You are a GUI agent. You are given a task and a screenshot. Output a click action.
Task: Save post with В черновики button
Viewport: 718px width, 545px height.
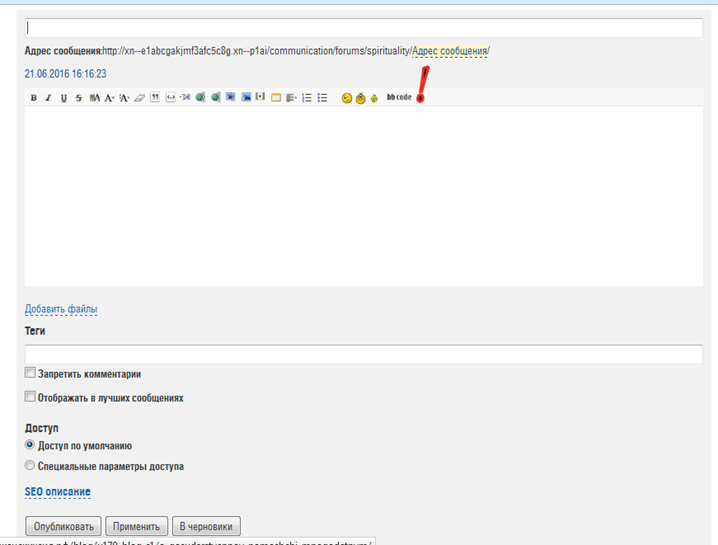(206, 526)
